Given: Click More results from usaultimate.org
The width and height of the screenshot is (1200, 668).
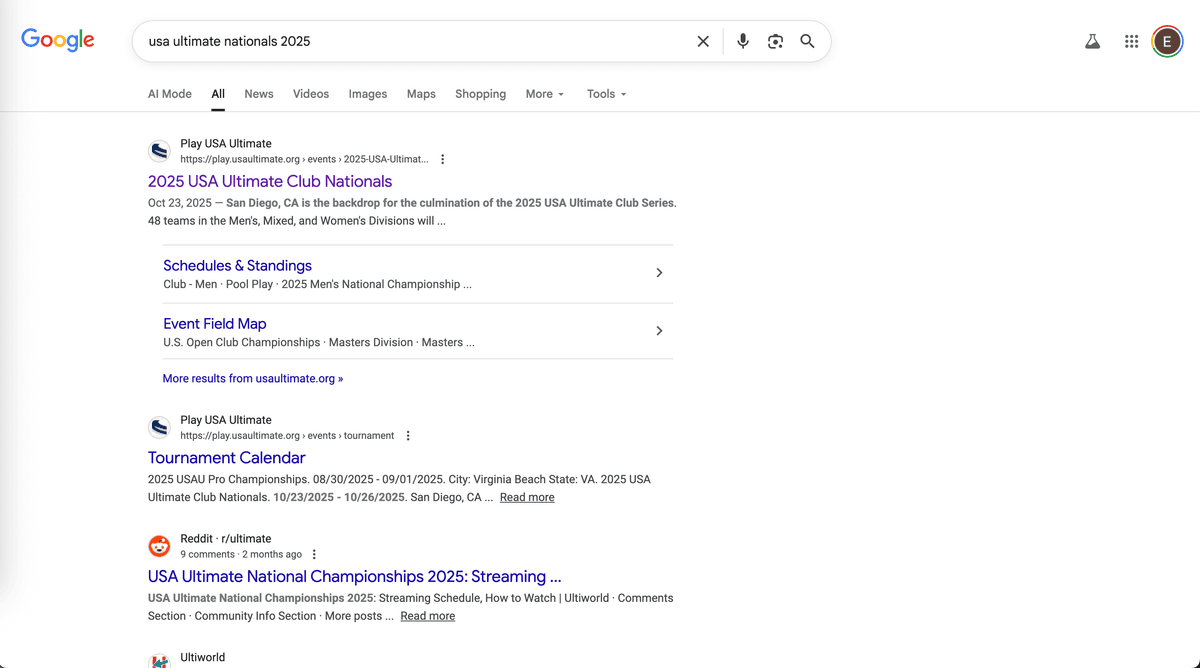Looking at the screenshot, I should [253, 379].
